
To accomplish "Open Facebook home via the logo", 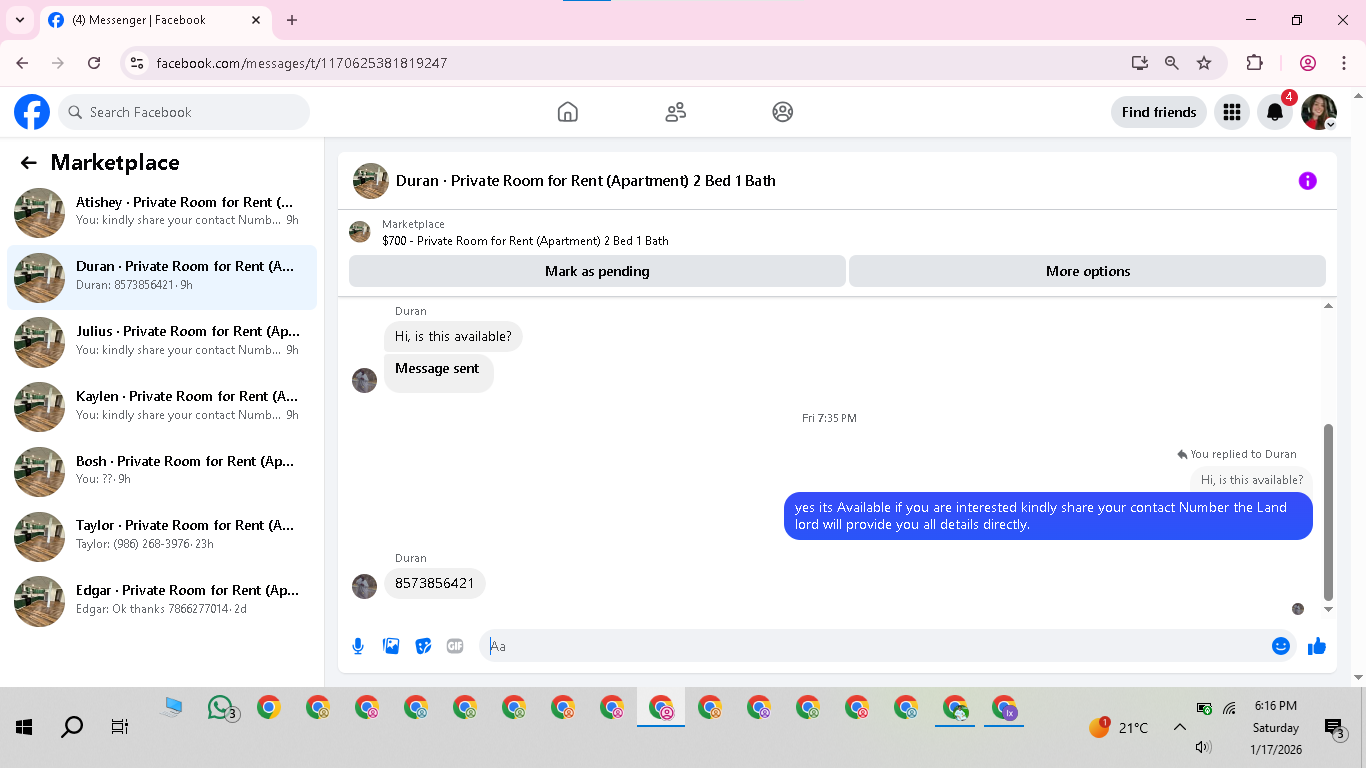I will [x=32, y=112].
